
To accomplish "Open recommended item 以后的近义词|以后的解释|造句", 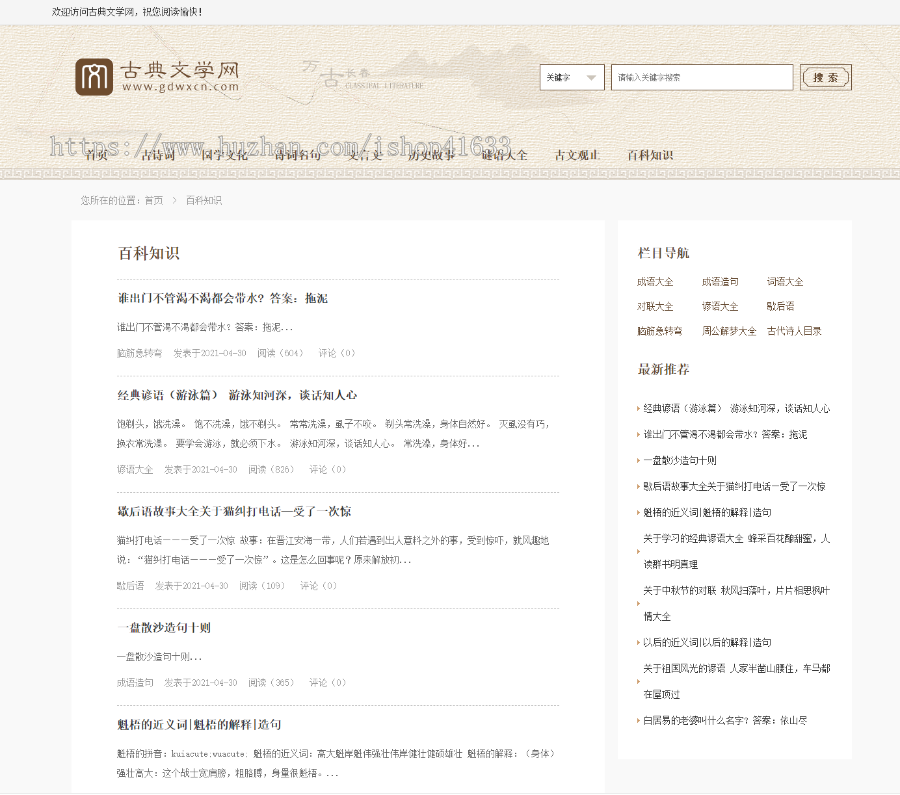I will pyautogui.click(x=707, y=642).
